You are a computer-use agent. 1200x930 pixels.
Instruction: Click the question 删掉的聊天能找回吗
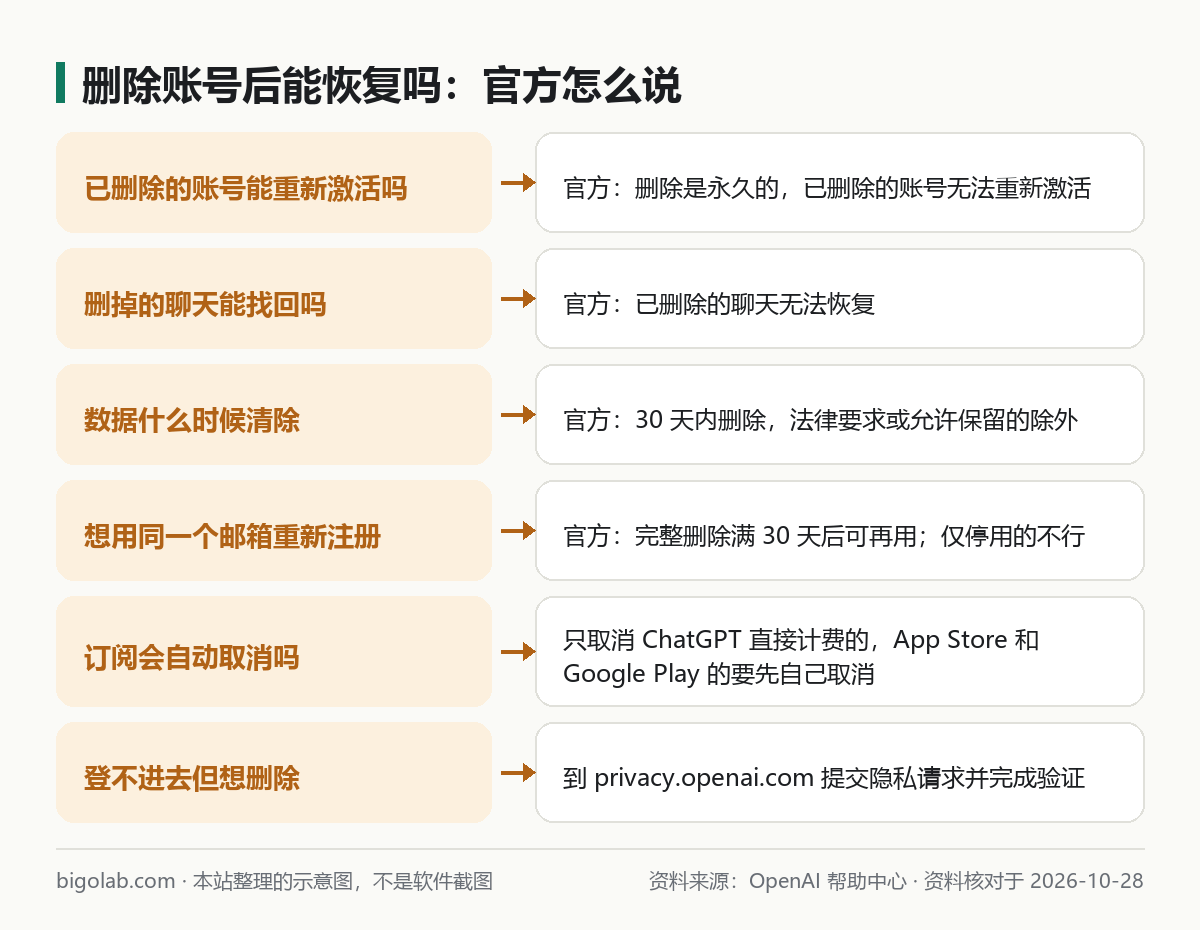[274, 299]
